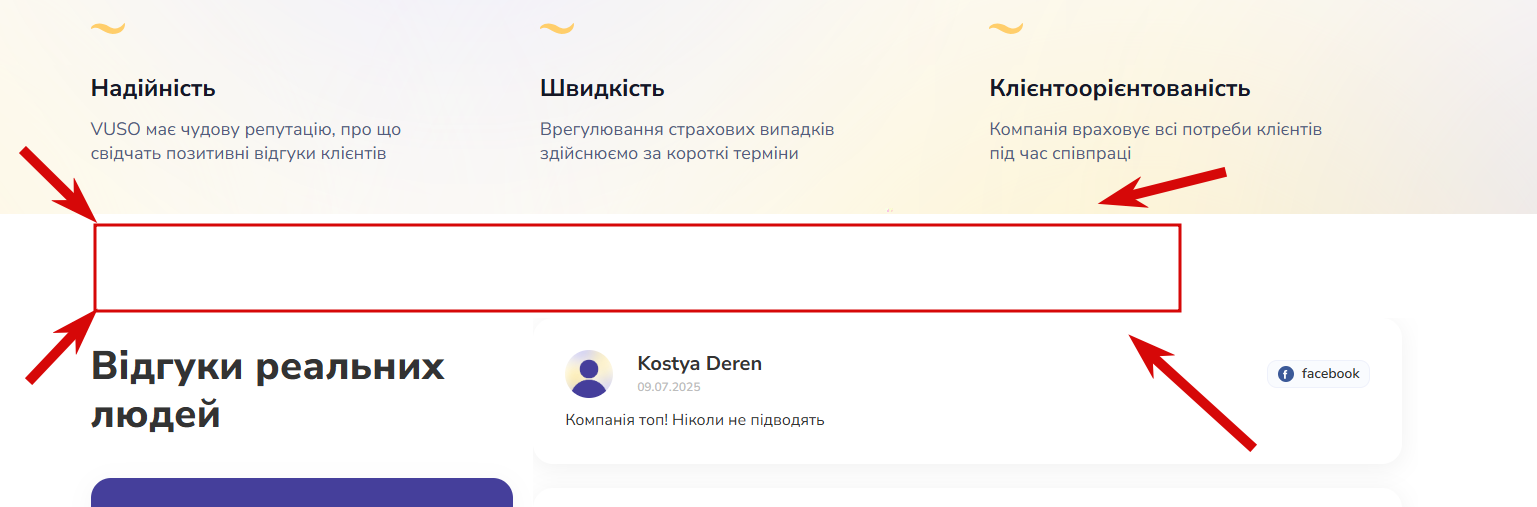Screen dimensions: 1537x507
Task: Click the VUSO reputation description text
Action: (x=246, y=142)
